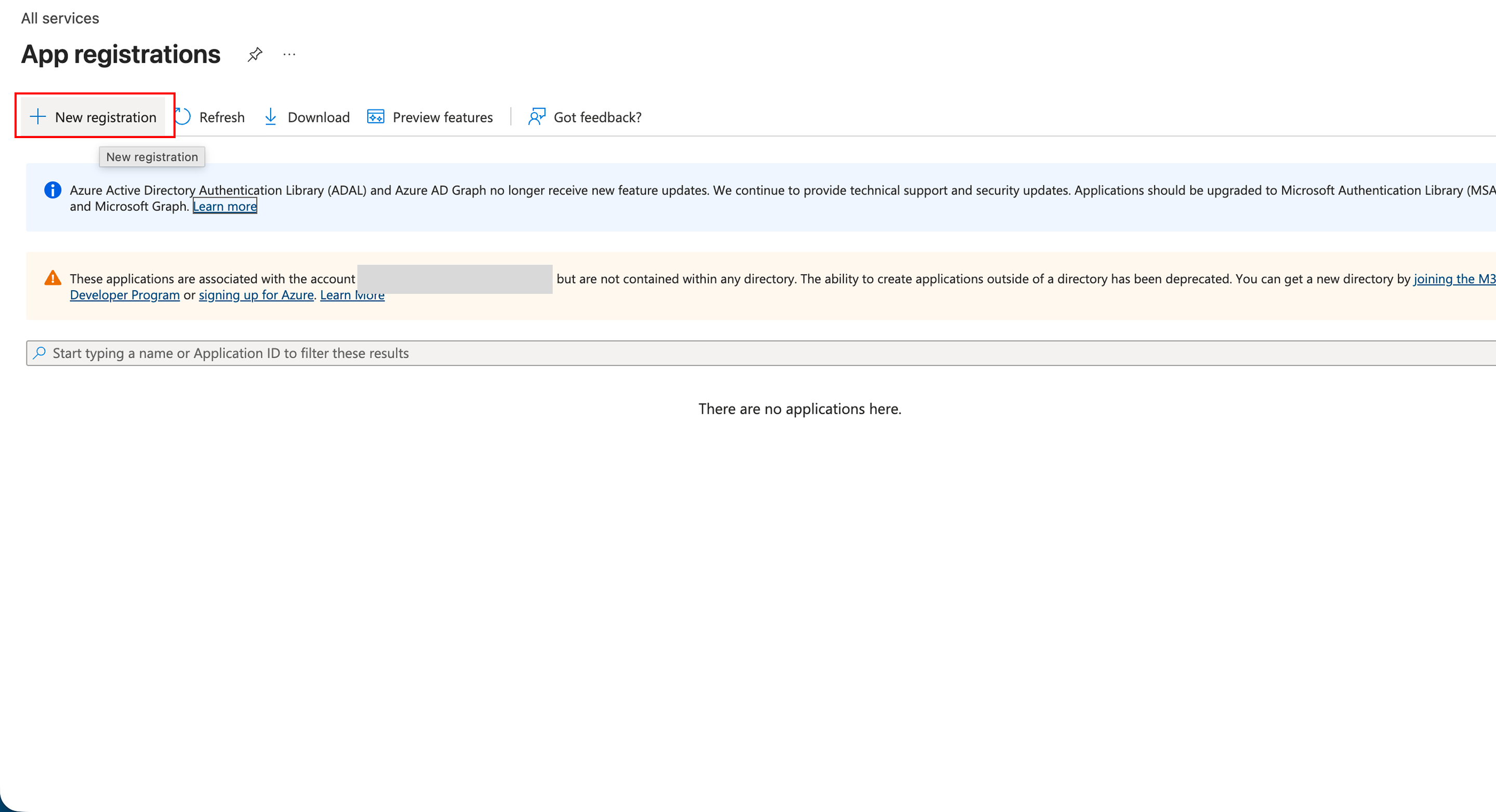
Task: Click the Download arrow icon
Action: [x=271, y=117]
